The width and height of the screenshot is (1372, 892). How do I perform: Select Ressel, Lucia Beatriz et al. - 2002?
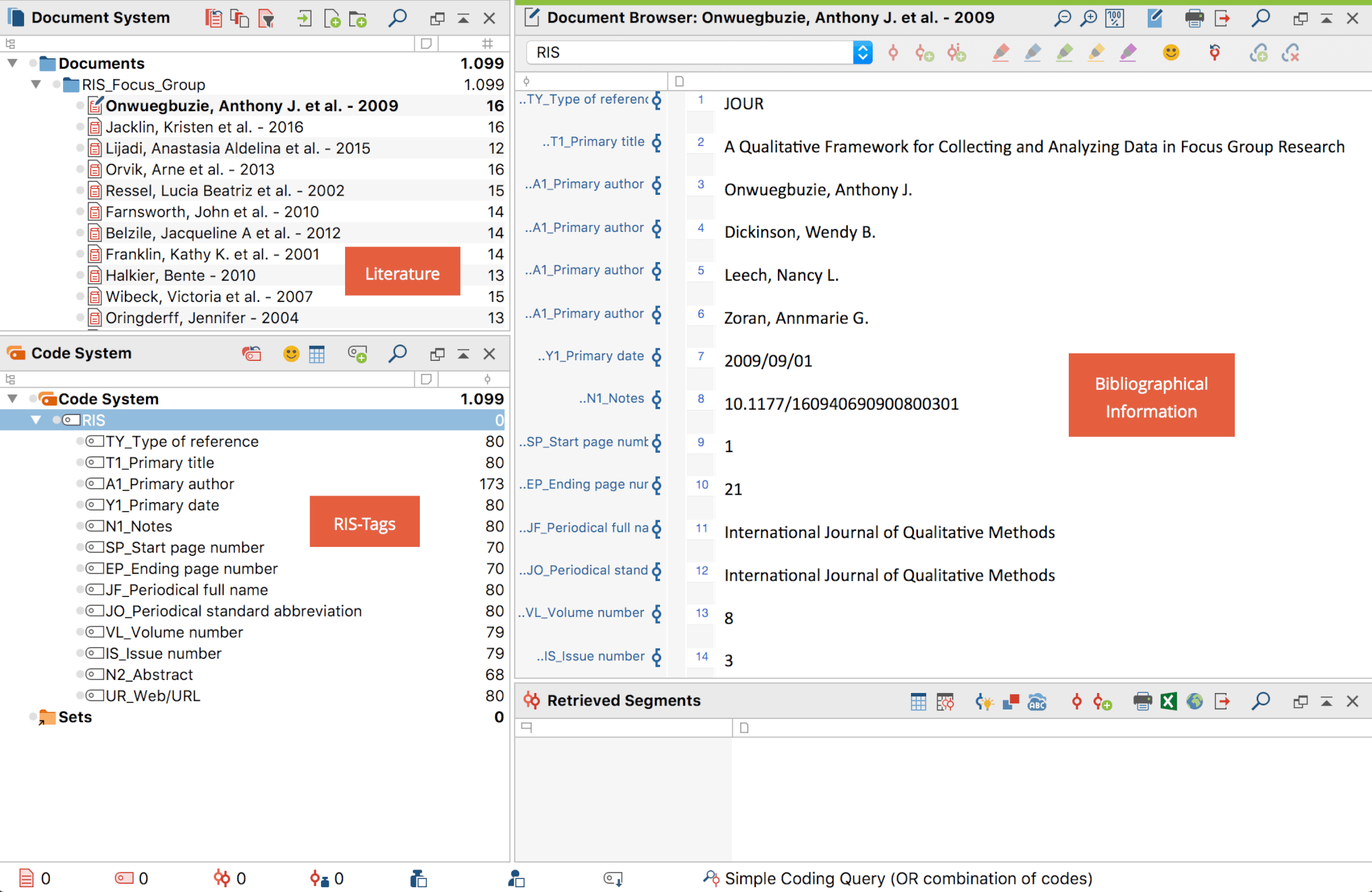click(225, 191)
